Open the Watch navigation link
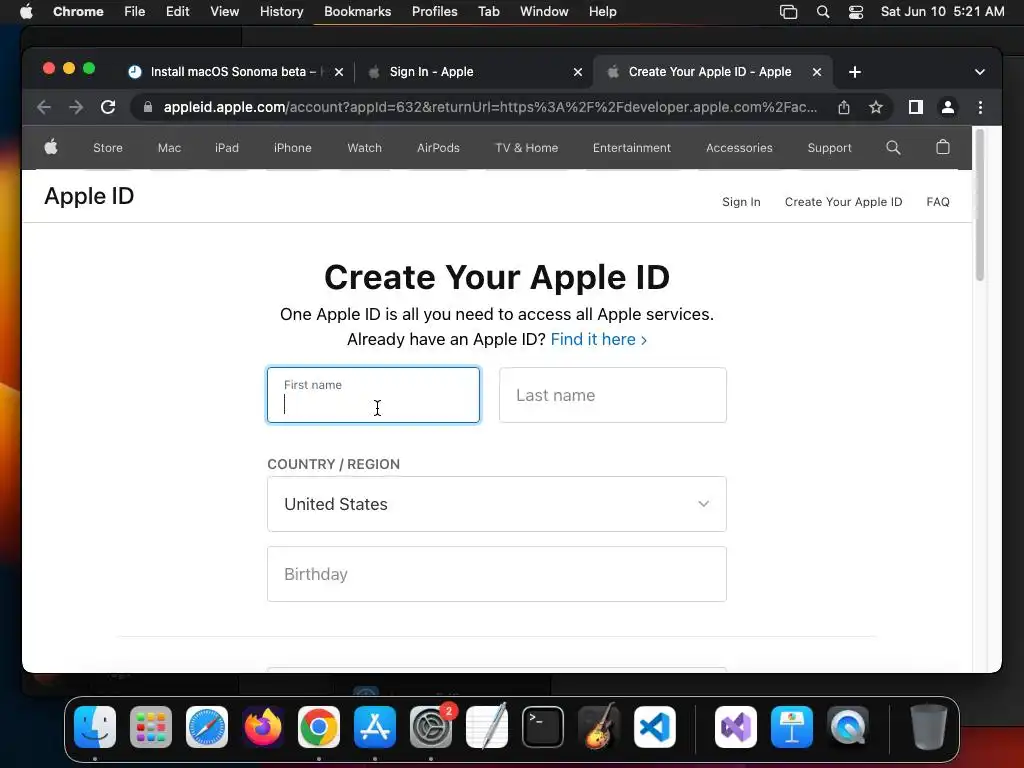Viewport: 1024px width, 768px height. pyautogui.click(x=364, y=148)
